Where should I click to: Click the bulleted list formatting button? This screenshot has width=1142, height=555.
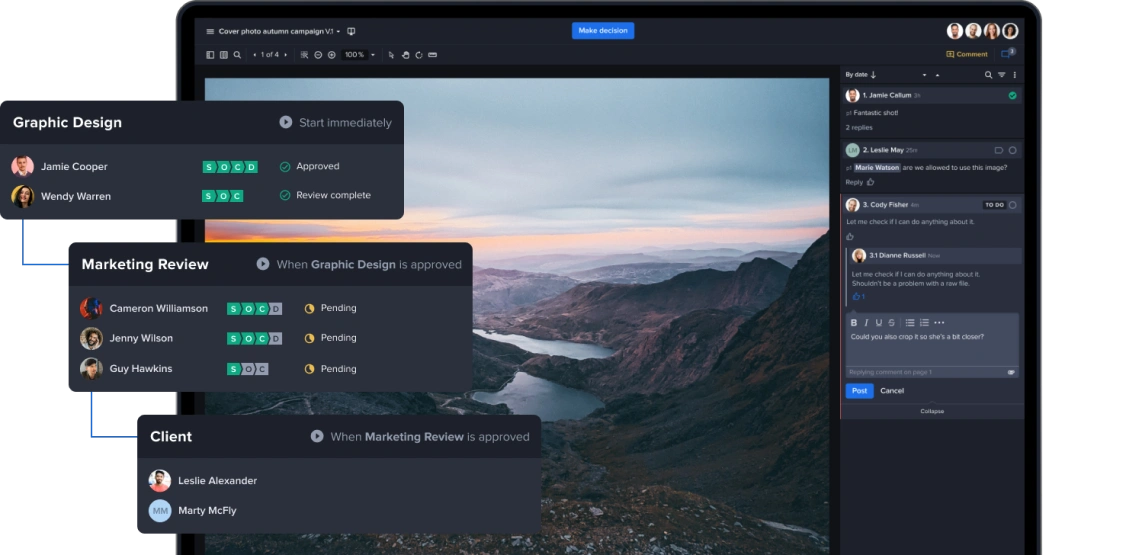click(909, 323)
